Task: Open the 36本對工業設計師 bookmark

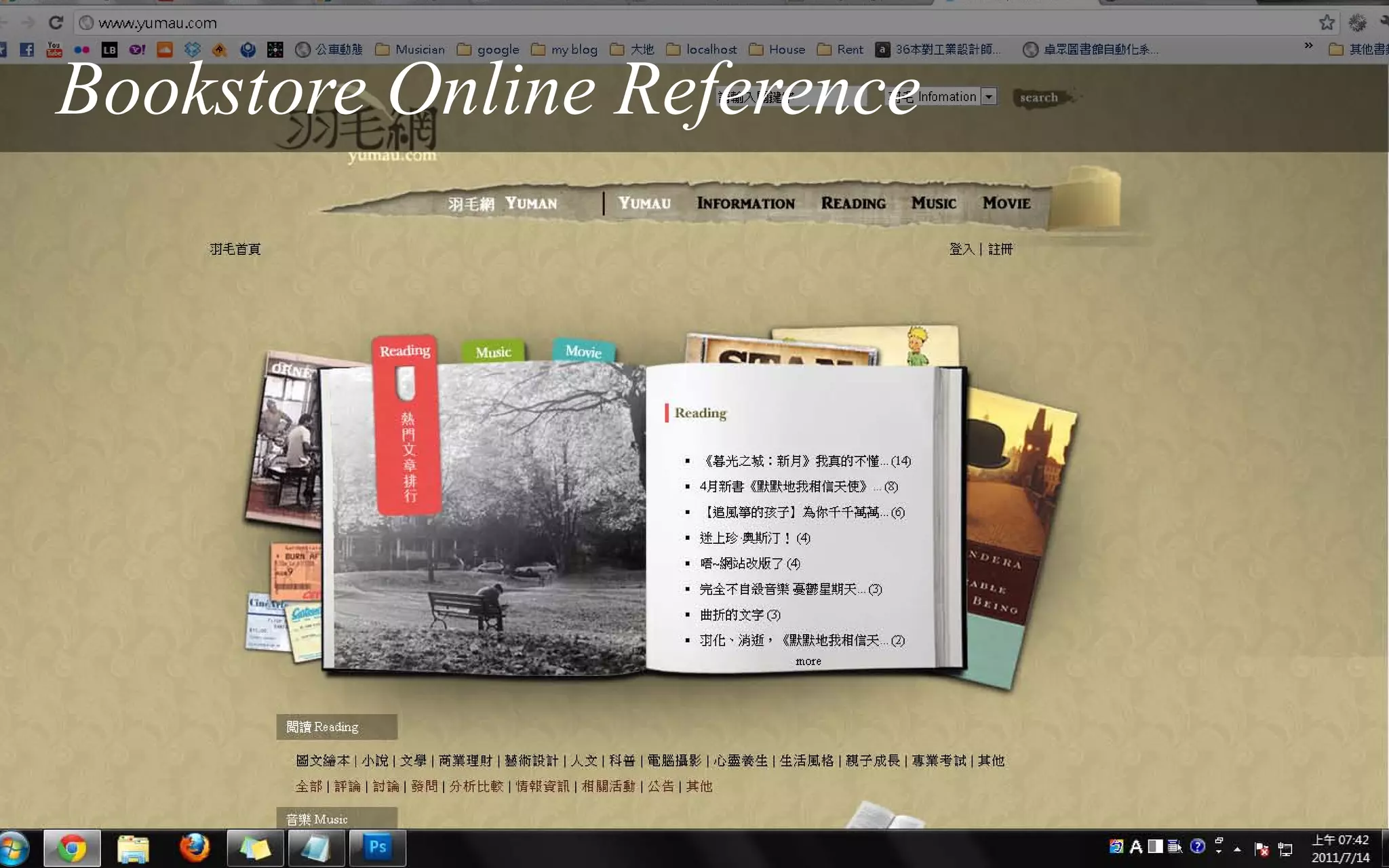Action: 938,50
